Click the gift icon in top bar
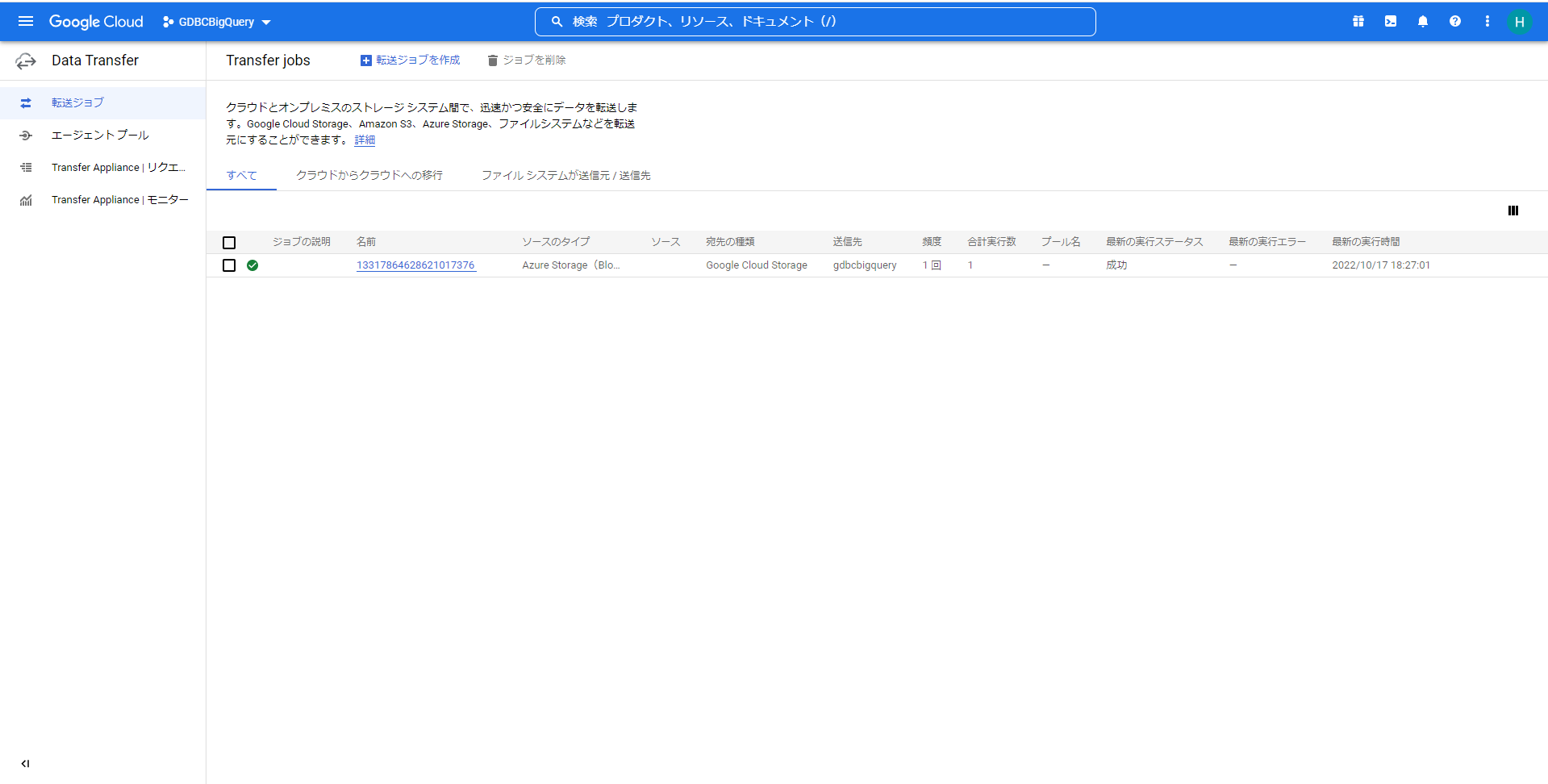 pos(1358,22)
